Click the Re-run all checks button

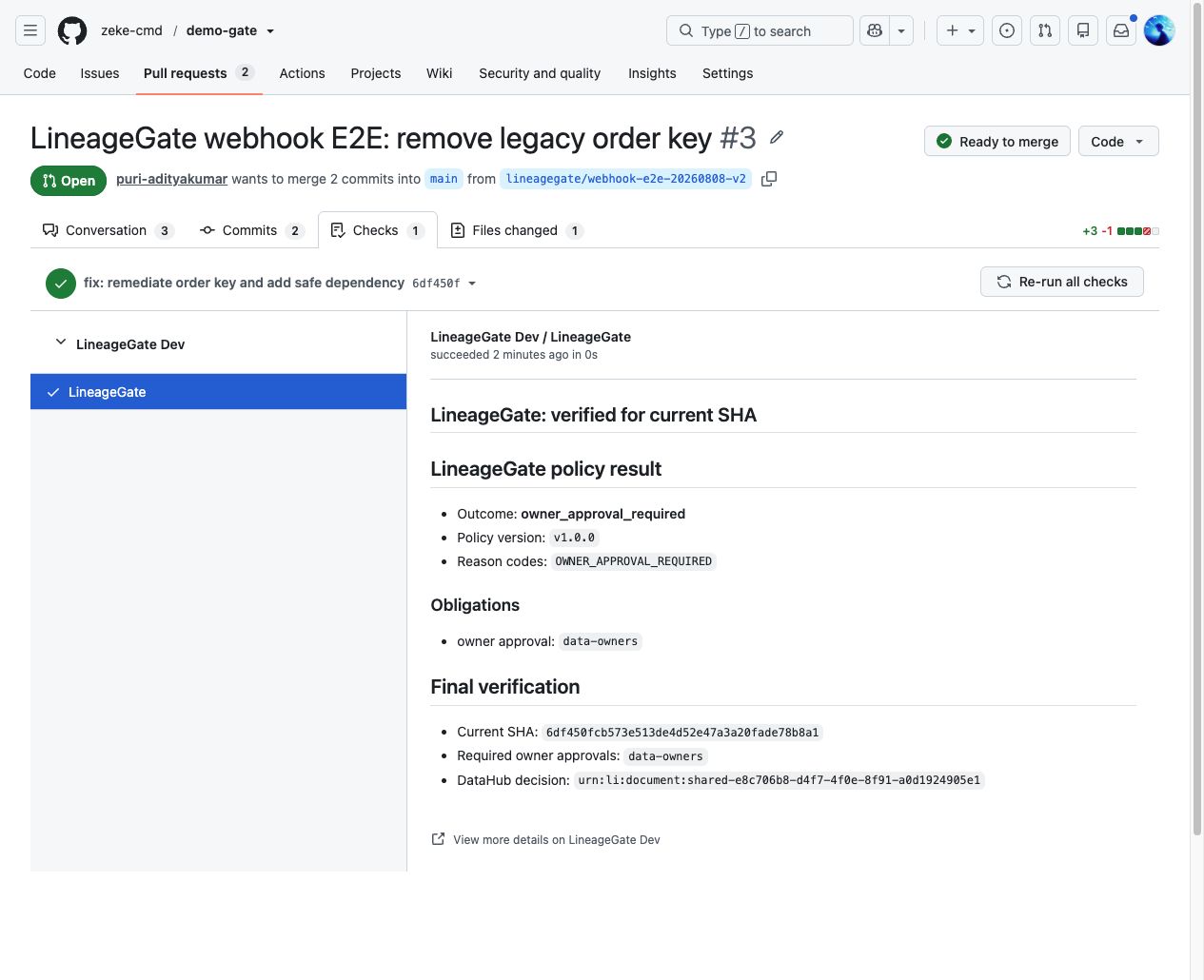pyautogui.click(x=1062, y=282)
